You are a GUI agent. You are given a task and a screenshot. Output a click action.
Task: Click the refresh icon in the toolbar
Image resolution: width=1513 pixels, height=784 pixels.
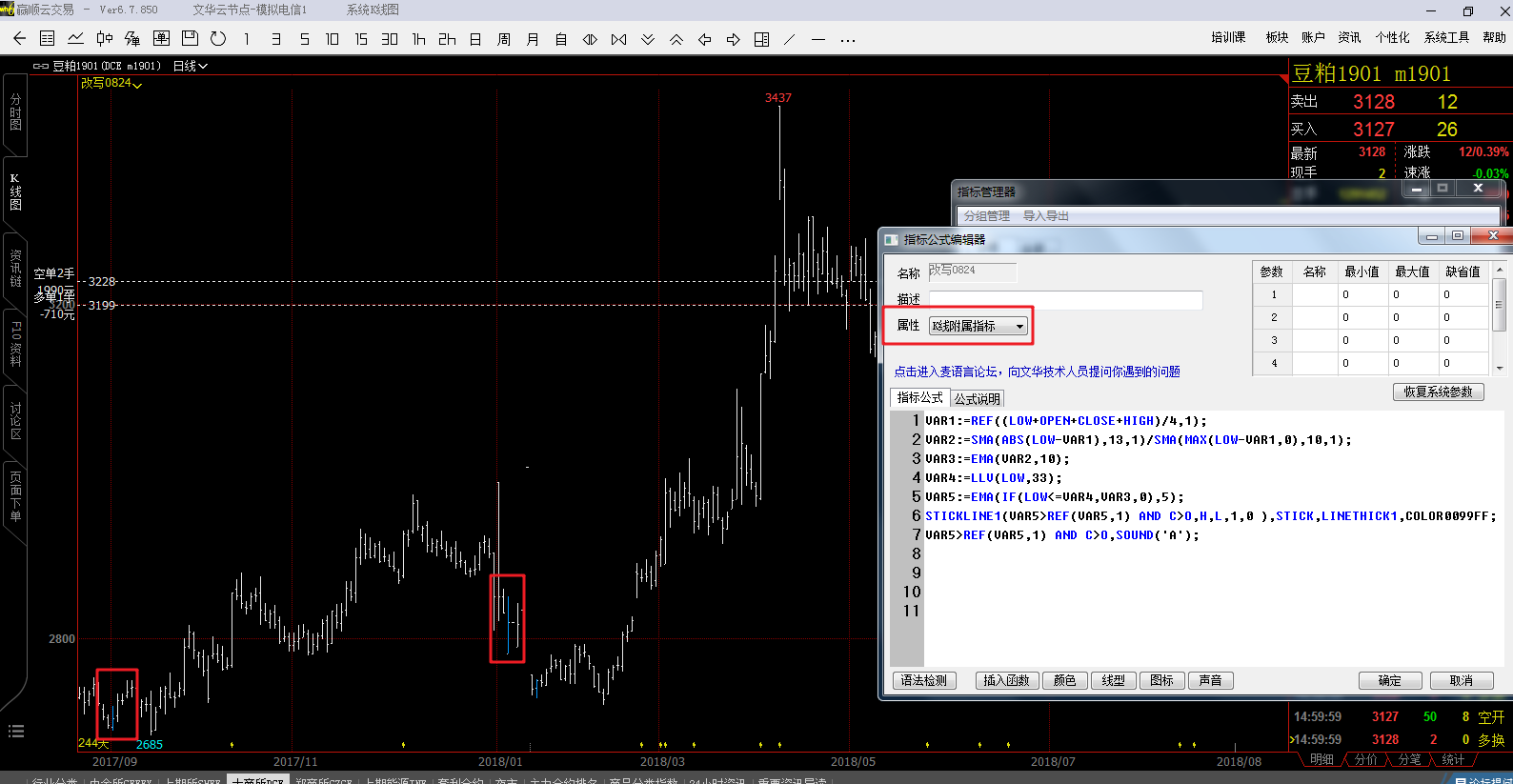click(x=218, y=39)
